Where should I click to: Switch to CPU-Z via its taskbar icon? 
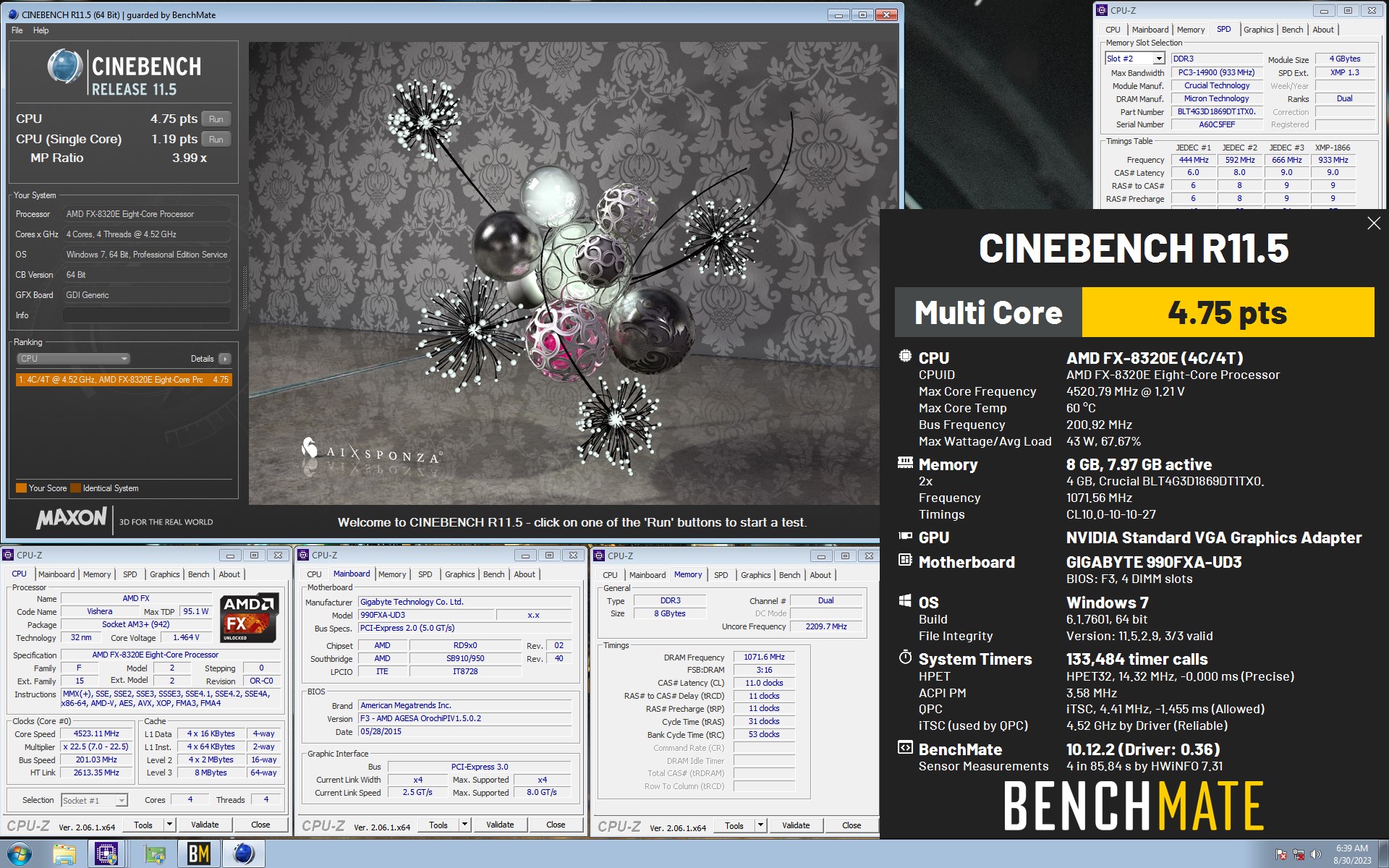[107, 854]
